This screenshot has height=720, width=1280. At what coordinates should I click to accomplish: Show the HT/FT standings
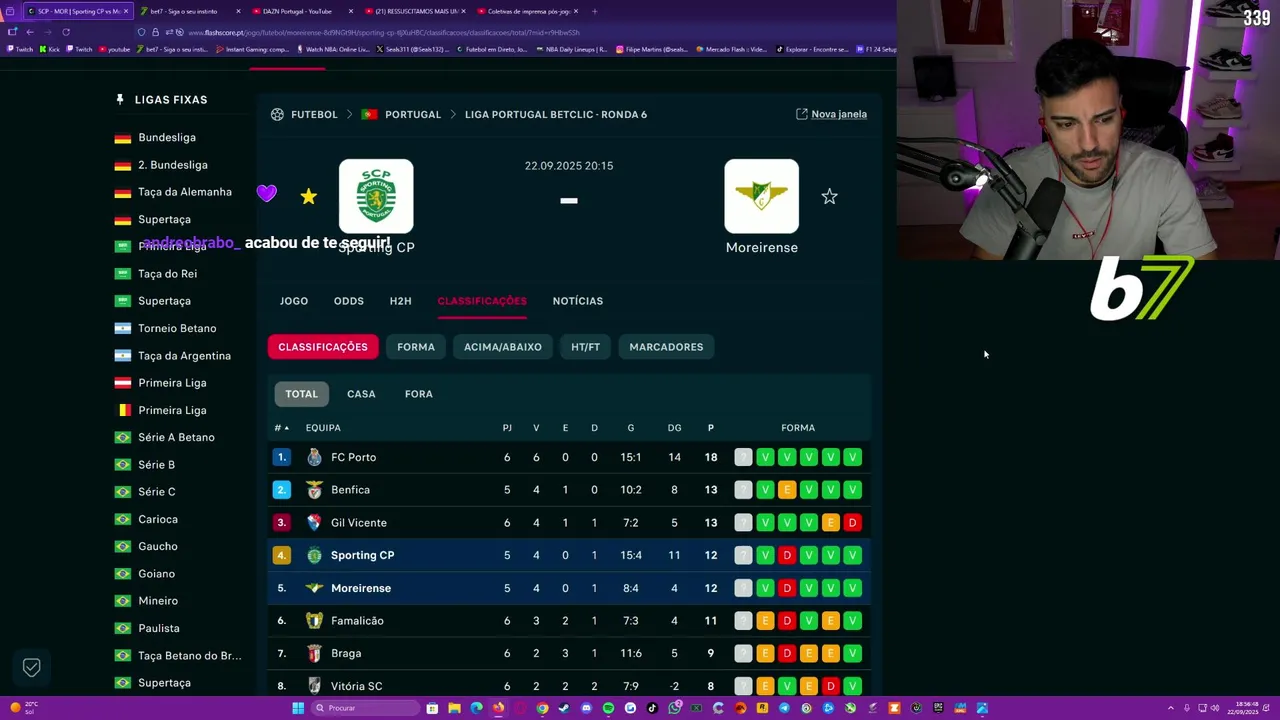coord(586,347)
